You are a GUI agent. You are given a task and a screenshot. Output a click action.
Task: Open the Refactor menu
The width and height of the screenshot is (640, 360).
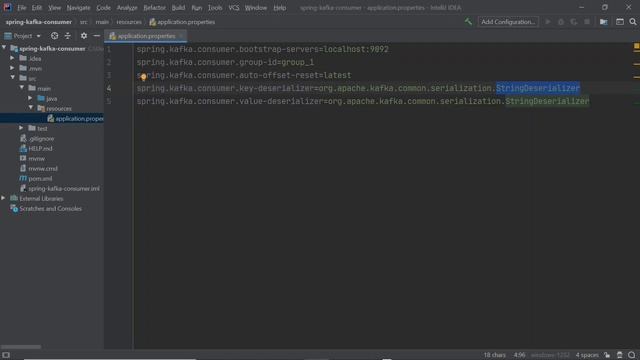154,8
